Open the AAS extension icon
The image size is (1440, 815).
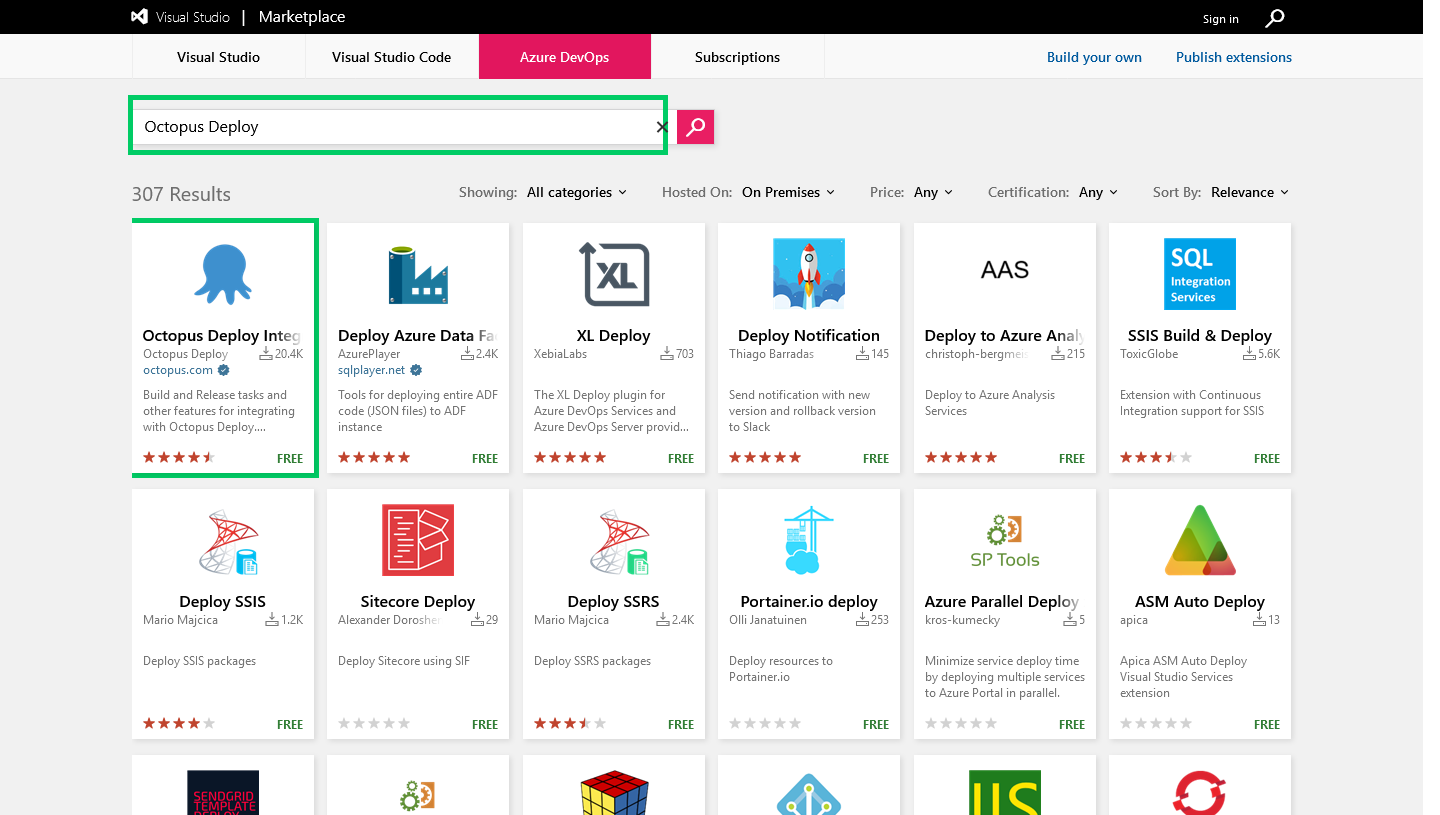pyautogui.click(x=1005, y=270)
